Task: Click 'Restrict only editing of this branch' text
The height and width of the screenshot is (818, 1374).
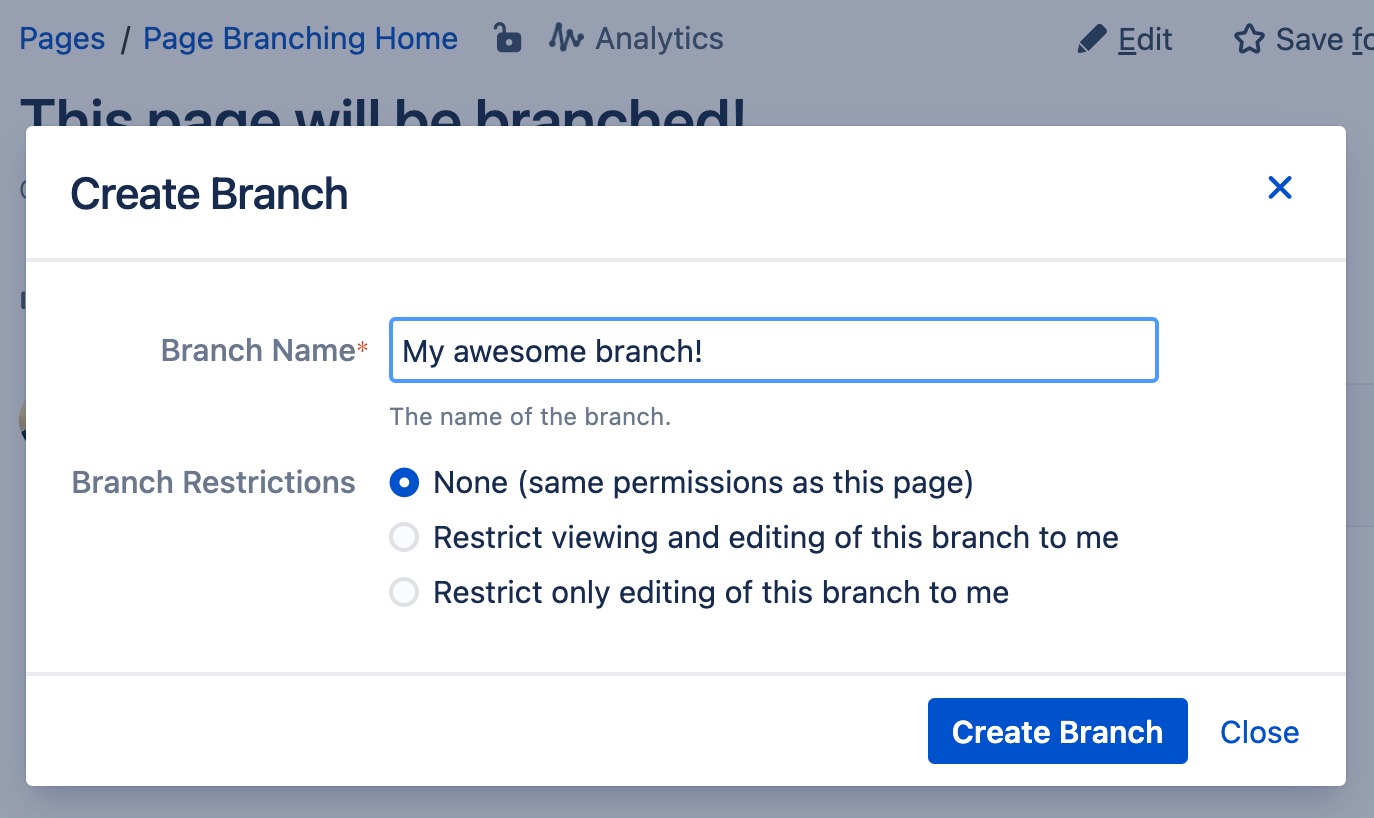Action: (720, 593)
